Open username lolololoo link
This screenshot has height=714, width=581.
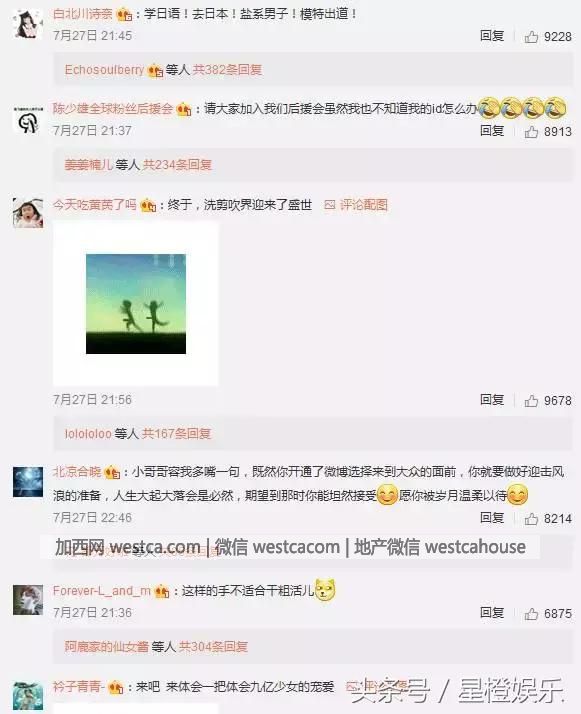88,433
